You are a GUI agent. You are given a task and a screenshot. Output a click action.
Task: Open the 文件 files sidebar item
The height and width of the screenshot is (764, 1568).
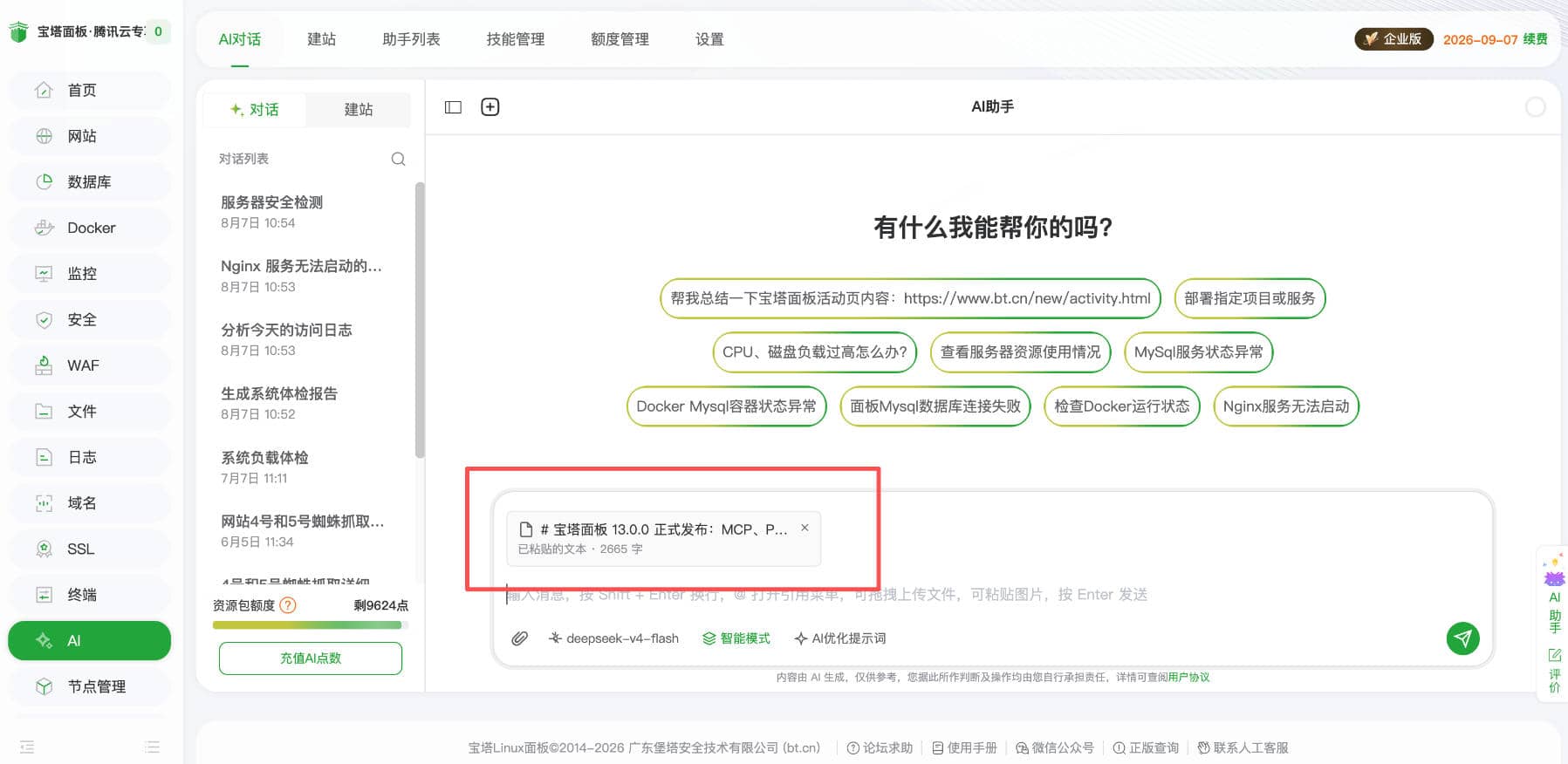[x=89, y=412]
